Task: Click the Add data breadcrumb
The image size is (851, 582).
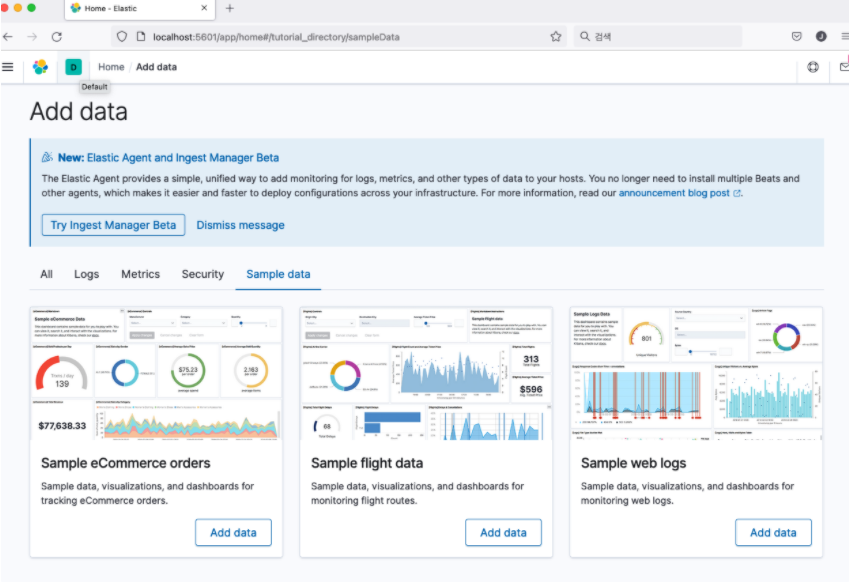Action: point(156,67)
